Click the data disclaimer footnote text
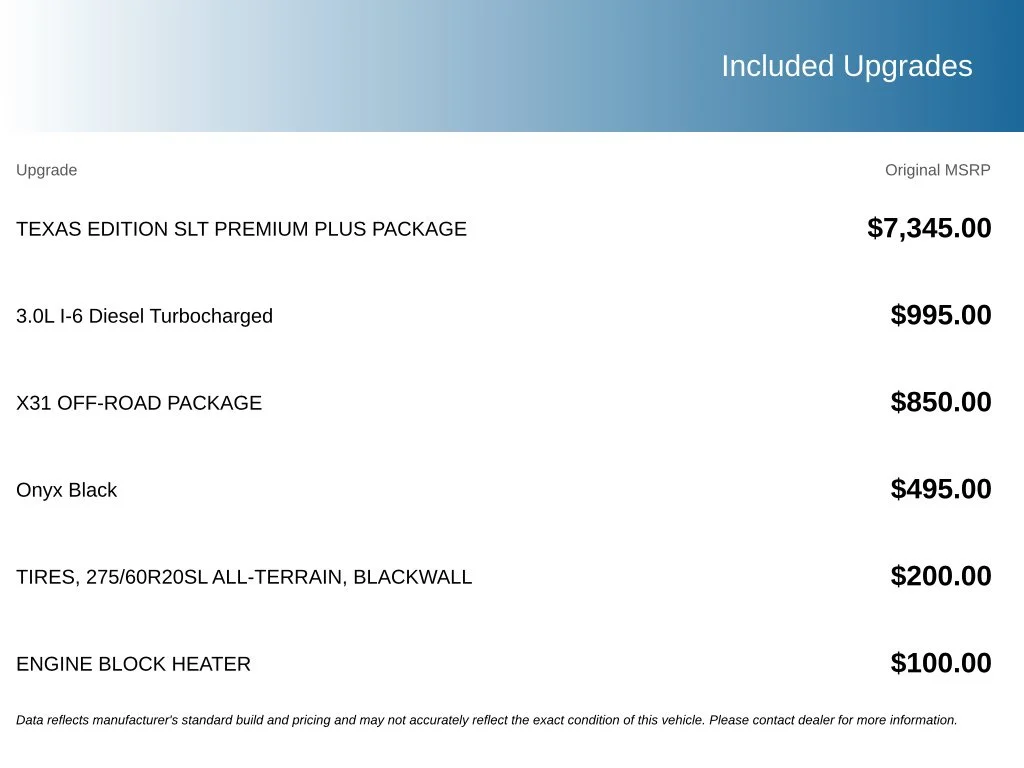1024x768 pixels. tap(487, 720)
